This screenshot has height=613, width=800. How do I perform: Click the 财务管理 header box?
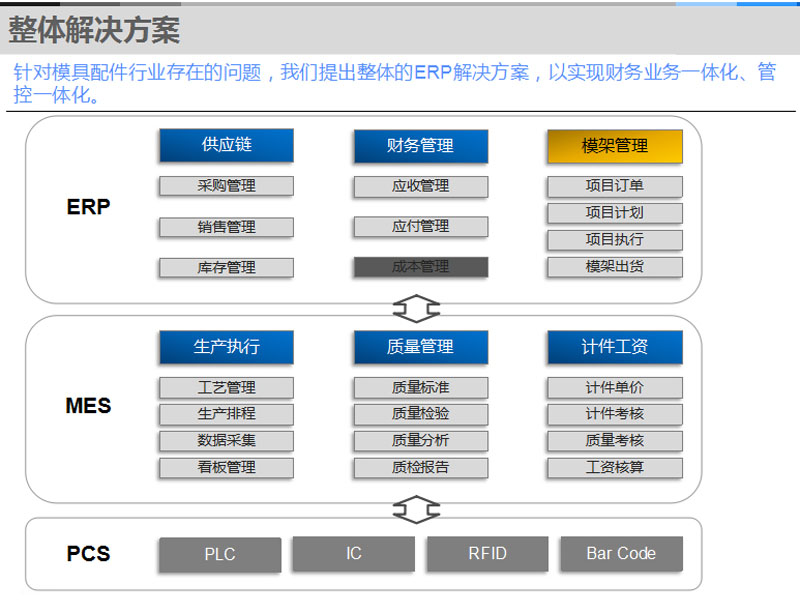pos(420,146)
